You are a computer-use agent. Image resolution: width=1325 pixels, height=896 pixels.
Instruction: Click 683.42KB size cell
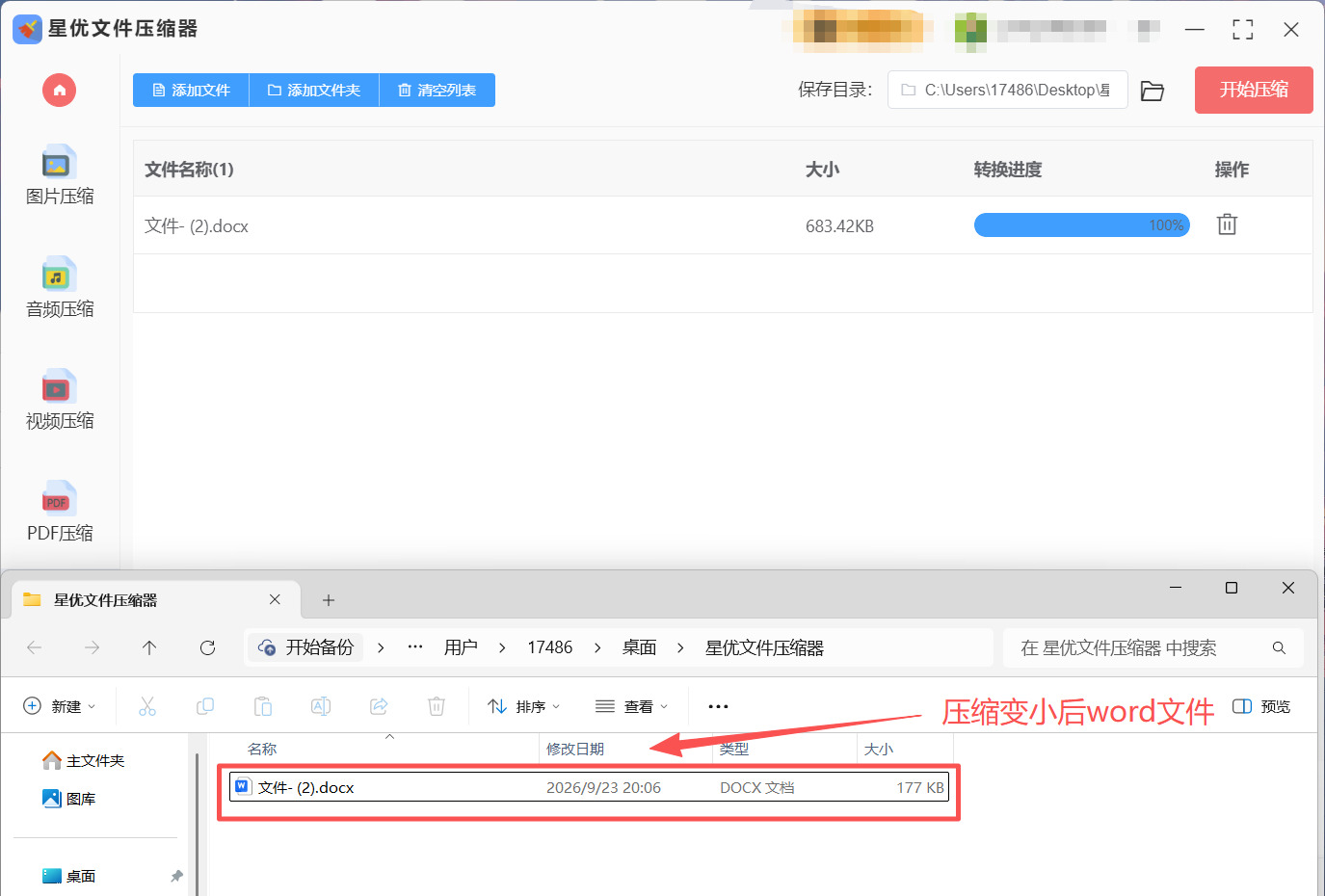[839, 226]
